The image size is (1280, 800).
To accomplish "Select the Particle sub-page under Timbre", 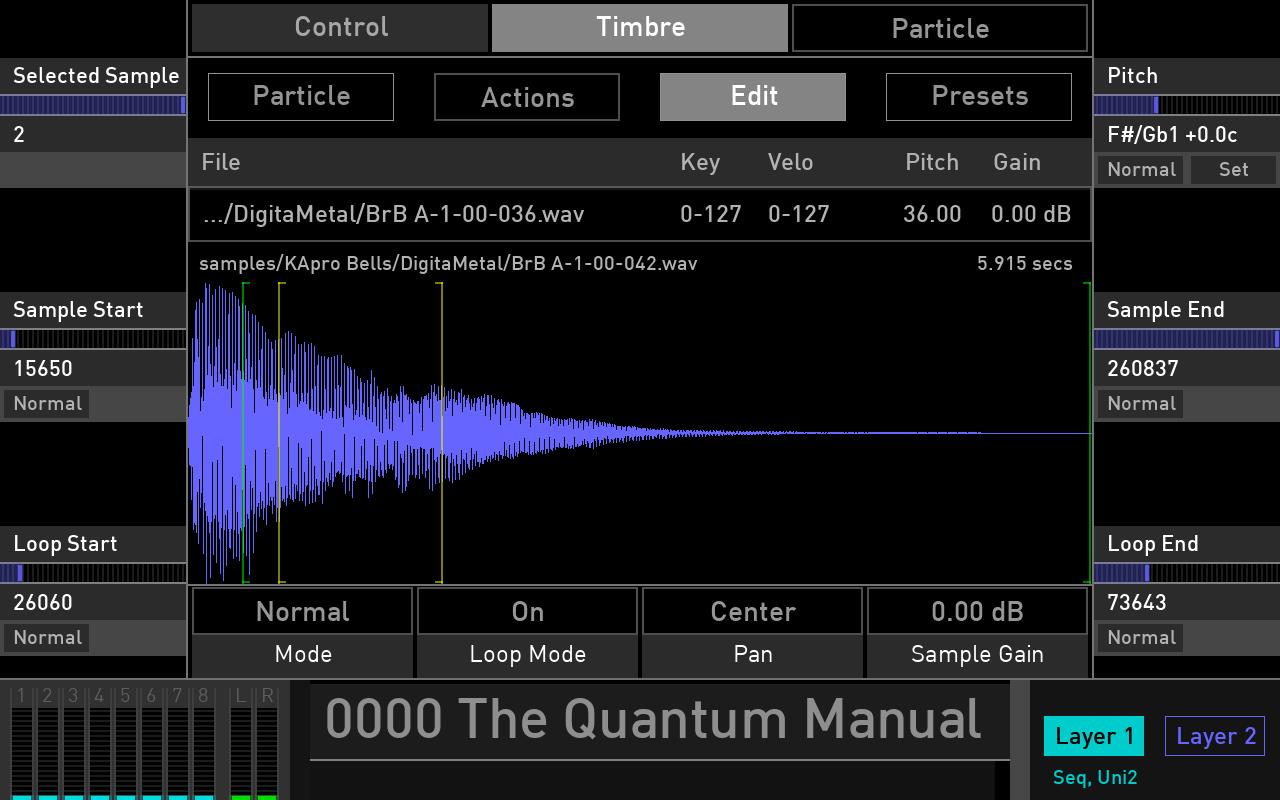I will [x=300, y=97].
